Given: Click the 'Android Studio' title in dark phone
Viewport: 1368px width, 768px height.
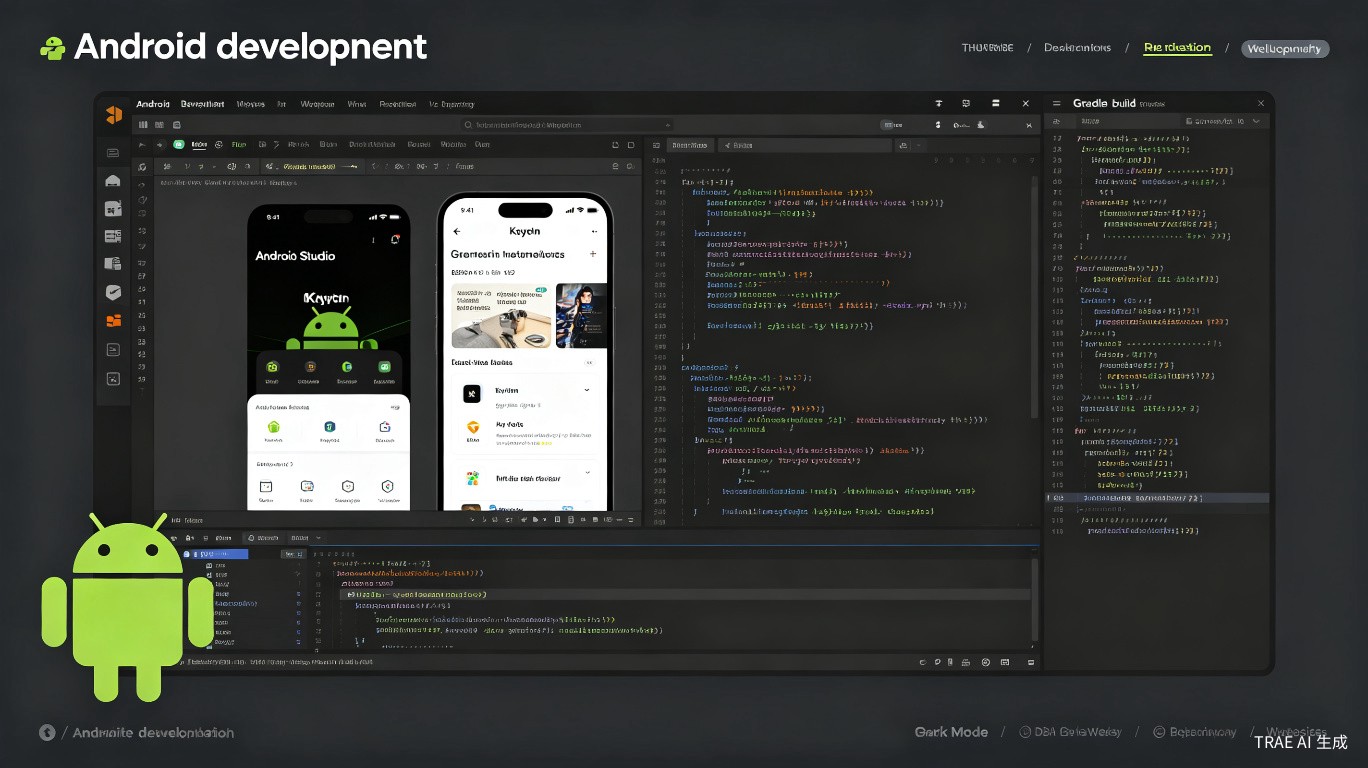Looking at the screenshot, I should coord(295,256).
